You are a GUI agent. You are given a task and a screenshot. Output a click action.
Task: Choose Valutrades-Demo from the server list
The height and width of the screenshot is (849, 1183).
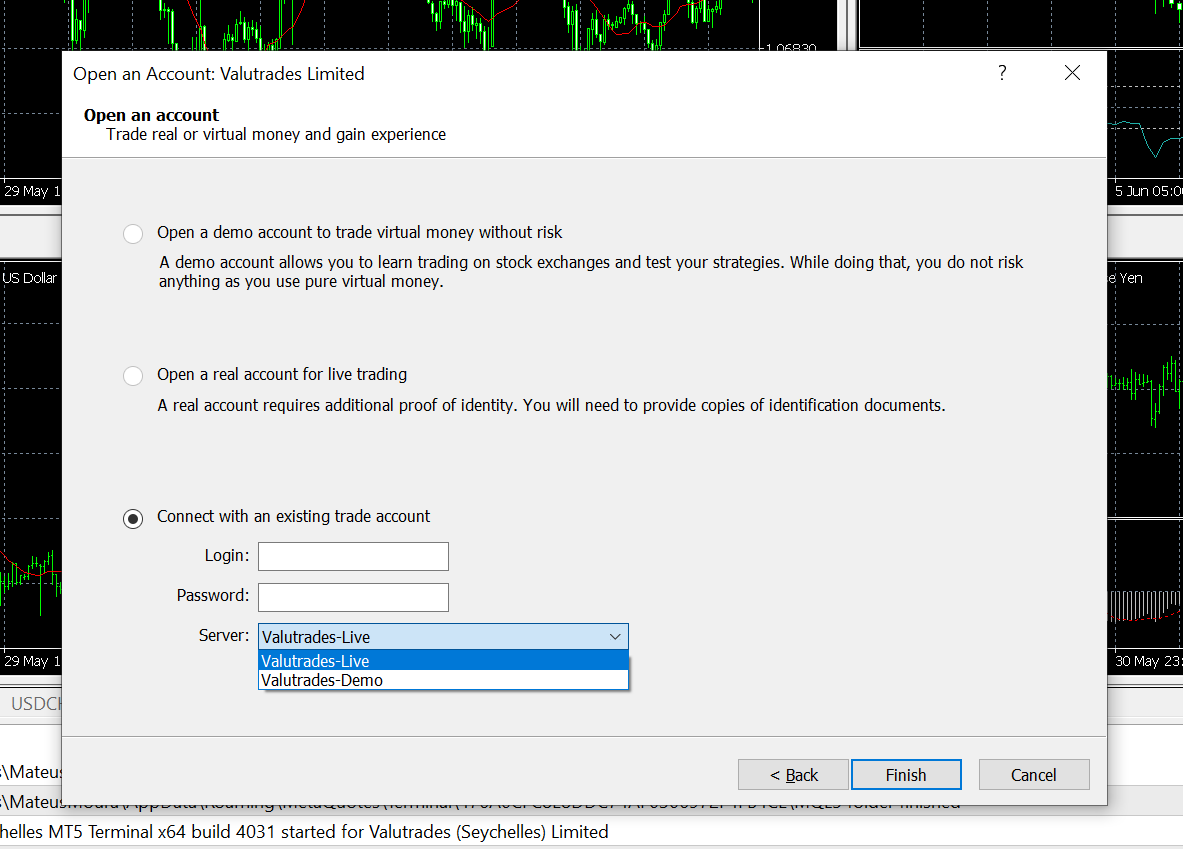coord(443,680)
